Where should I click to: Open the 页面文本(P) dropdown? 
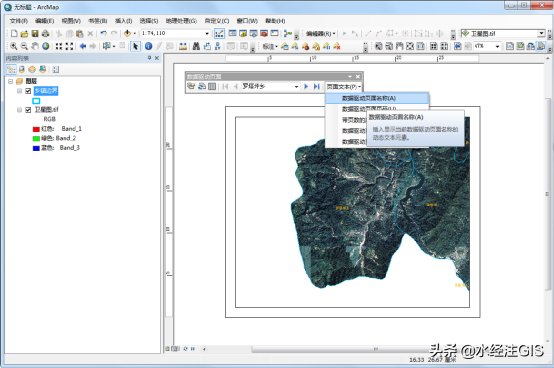[343, 87]
